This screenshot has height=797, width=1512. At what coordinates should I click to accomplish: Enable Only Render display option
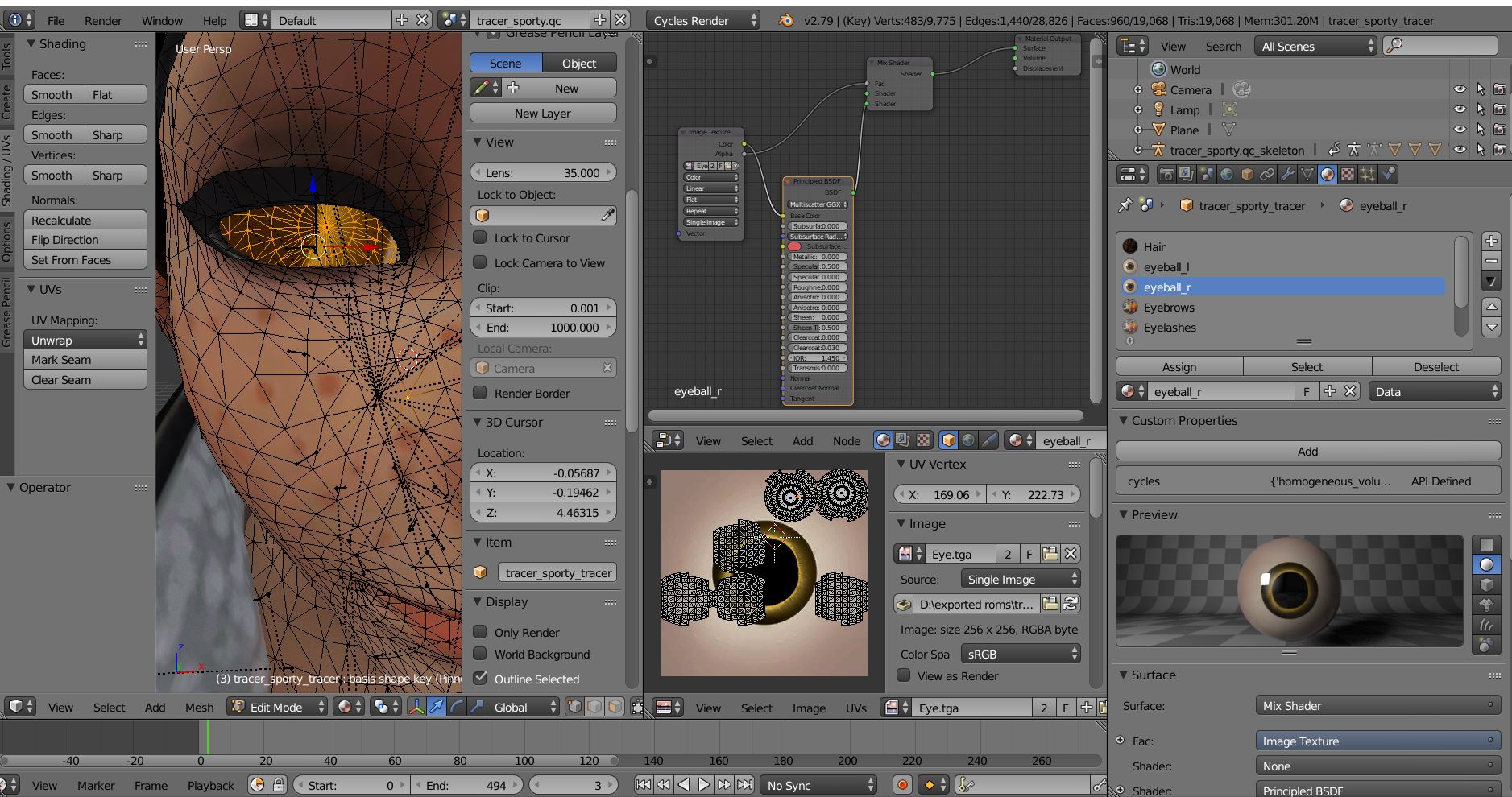pyautogui.click(x=480, y=632)
